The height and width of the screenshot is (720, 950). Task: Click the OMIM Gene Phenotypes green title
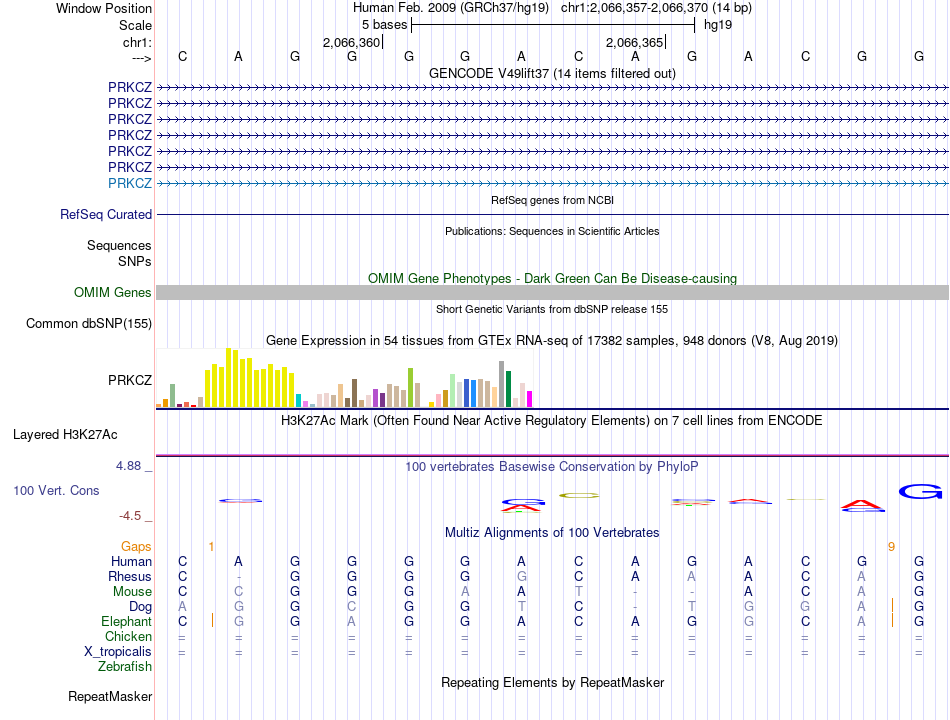pyautogui.click(x=552, y=278)
